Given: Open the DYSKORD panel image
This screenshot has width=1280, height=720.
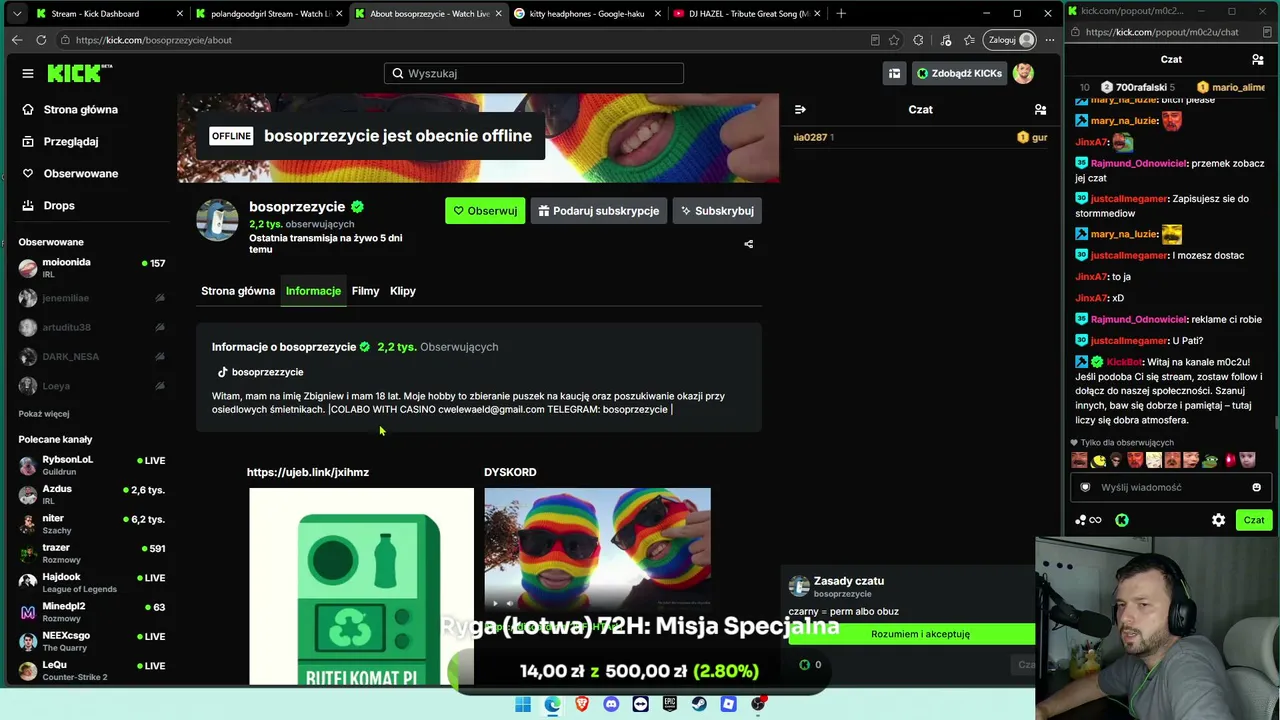Looking at the screenshot, I should coord(598,550).
